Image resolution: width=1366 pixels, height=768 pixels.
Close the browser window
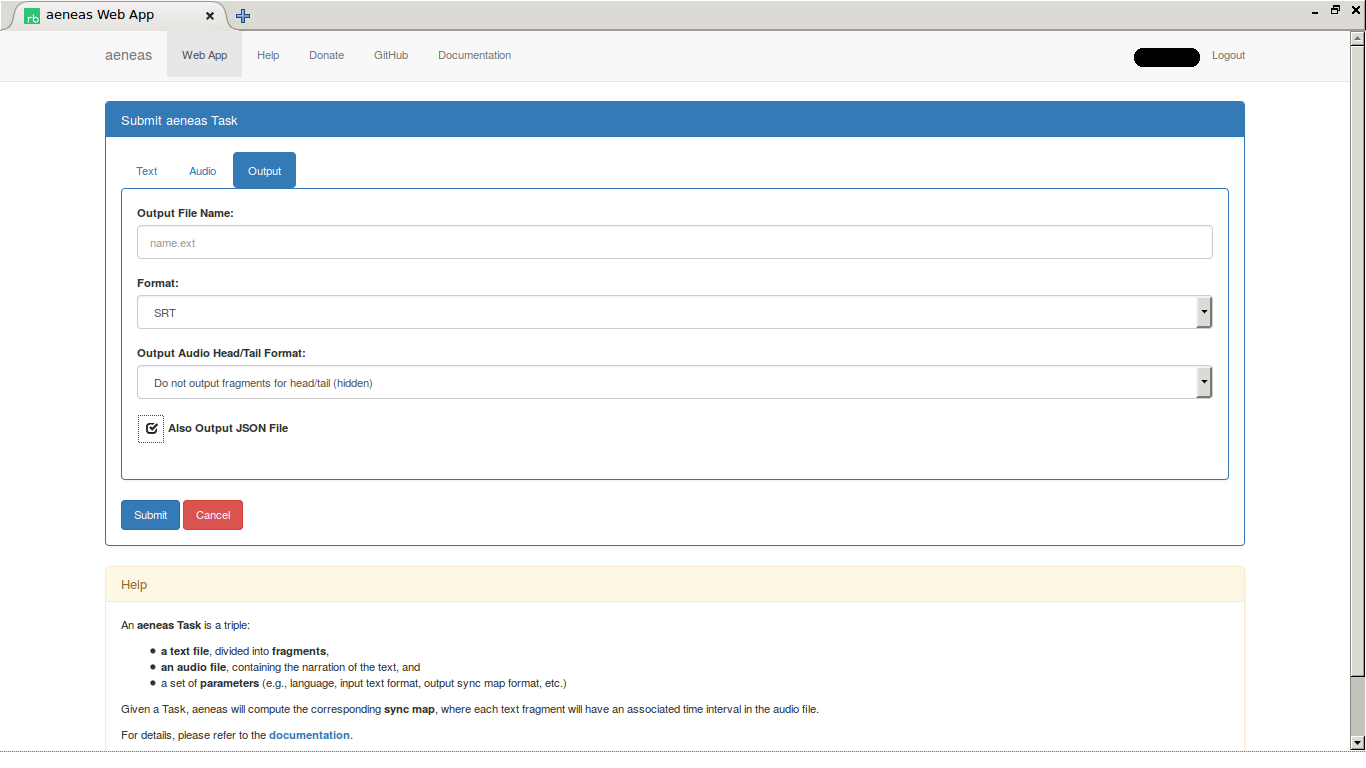[x=1356, y=10]
